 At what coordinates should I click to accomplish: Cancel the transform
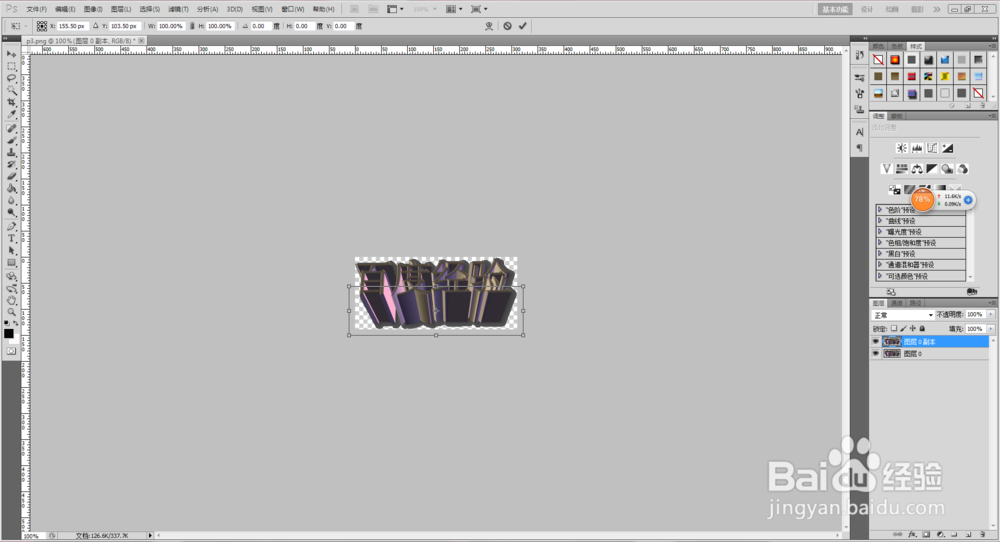pyautogui.click(x=508, y=26)
